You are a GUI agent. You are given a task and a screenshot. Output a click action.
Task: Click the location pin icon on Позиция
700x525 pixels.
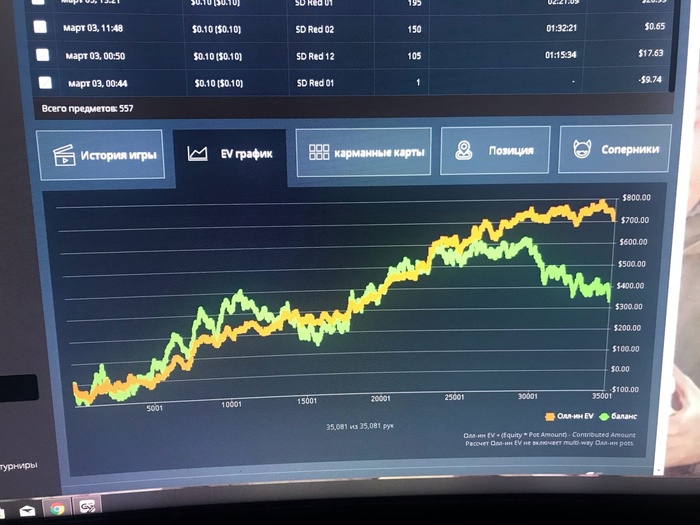click(463, 150)
